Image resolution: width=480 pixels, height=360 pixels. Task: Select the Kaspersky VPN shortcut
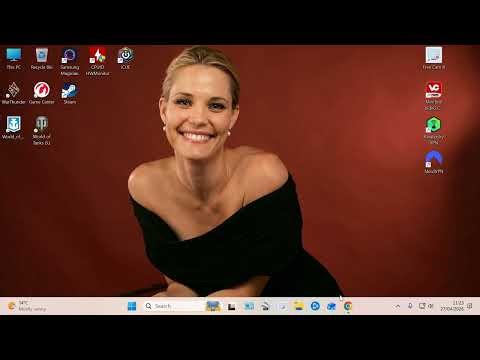(x=433, y=130)
